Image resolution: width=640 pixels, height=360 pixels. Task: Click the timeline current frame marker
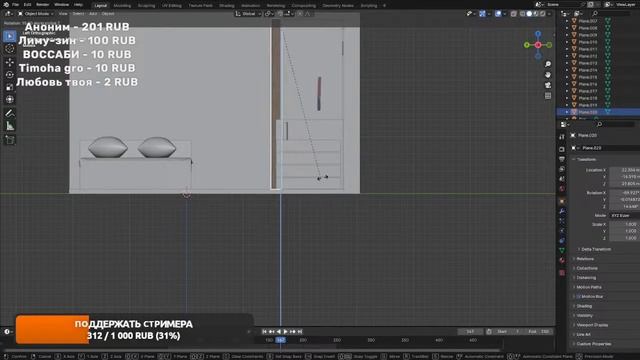click(280, 340)
